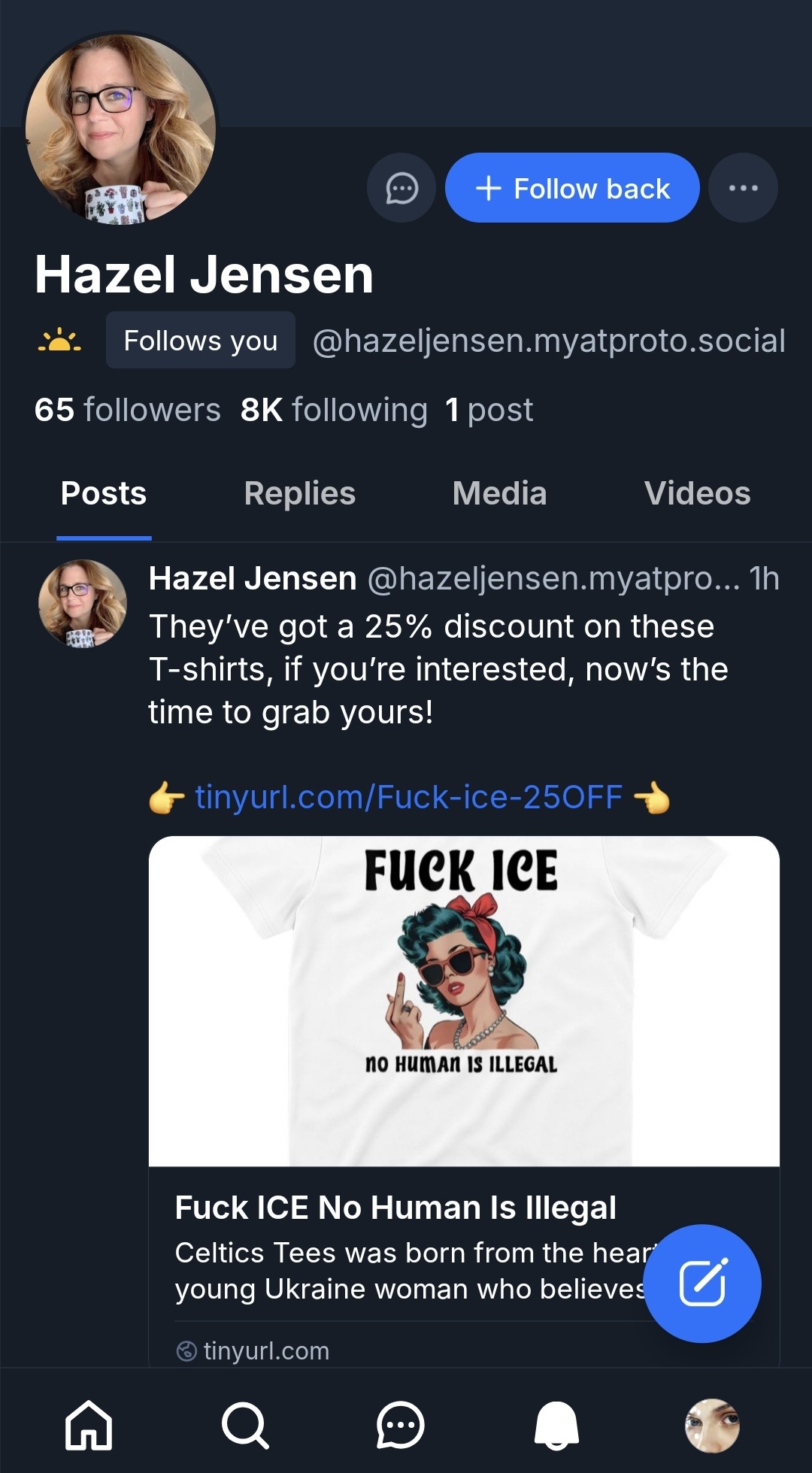Switch to the Media tab
This screenshot has width=812, height=1473.
pos(499,494)
